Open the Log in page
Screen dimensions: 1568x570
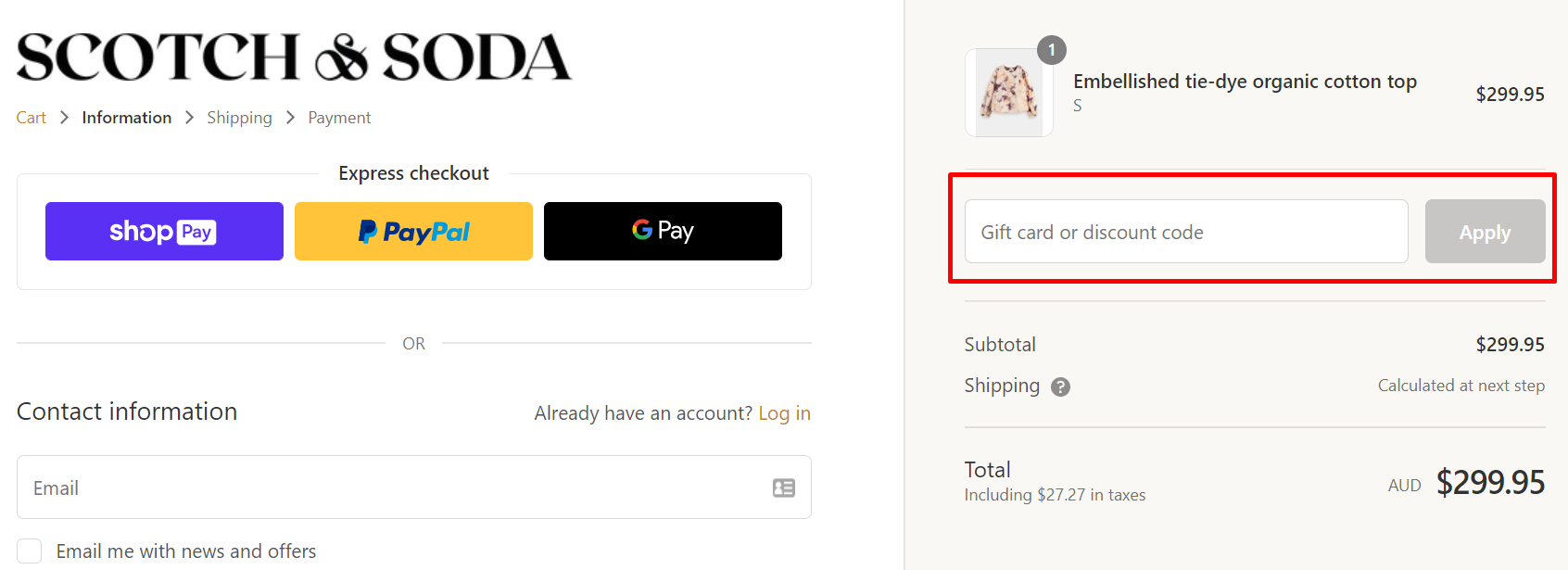click(784, 412)
